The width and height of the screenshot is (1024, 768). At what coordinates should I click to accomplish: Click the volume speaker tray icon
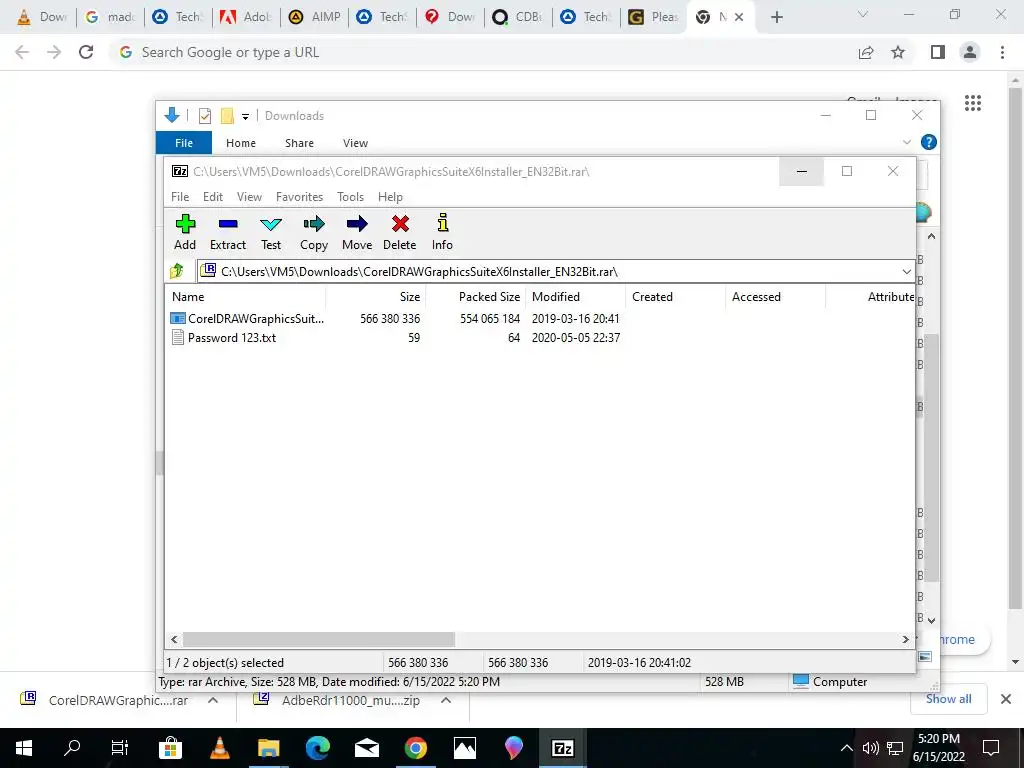[871, 748]
